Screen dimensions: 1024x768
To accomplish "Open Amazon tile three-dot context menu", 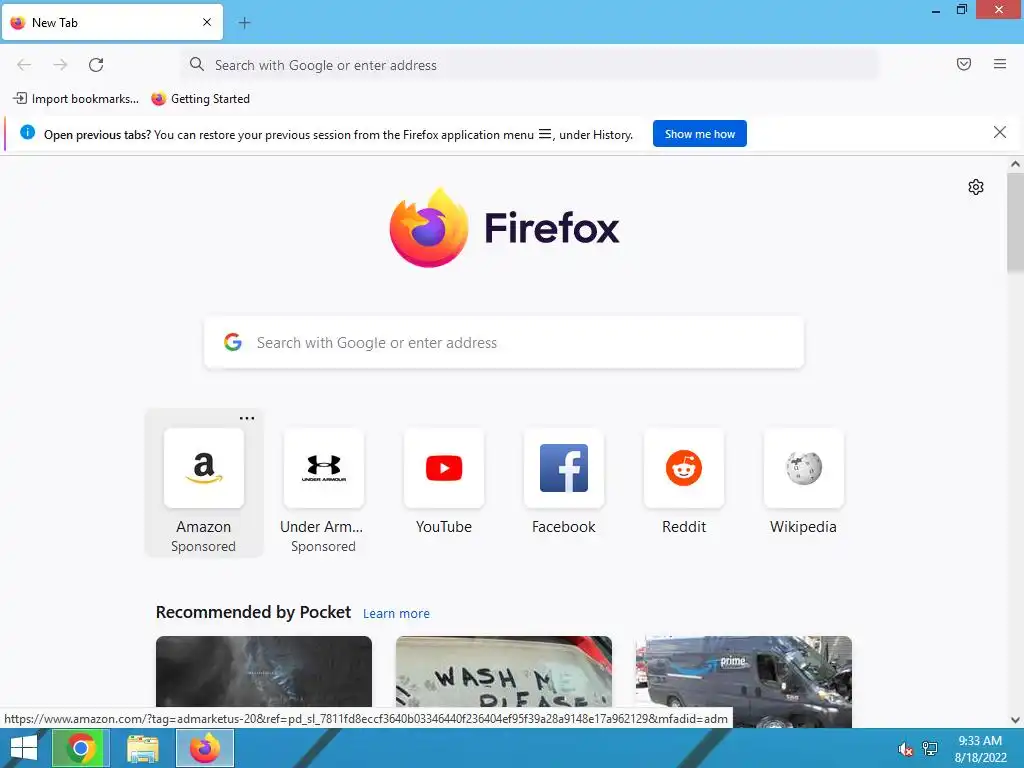I will pos(247,418).
